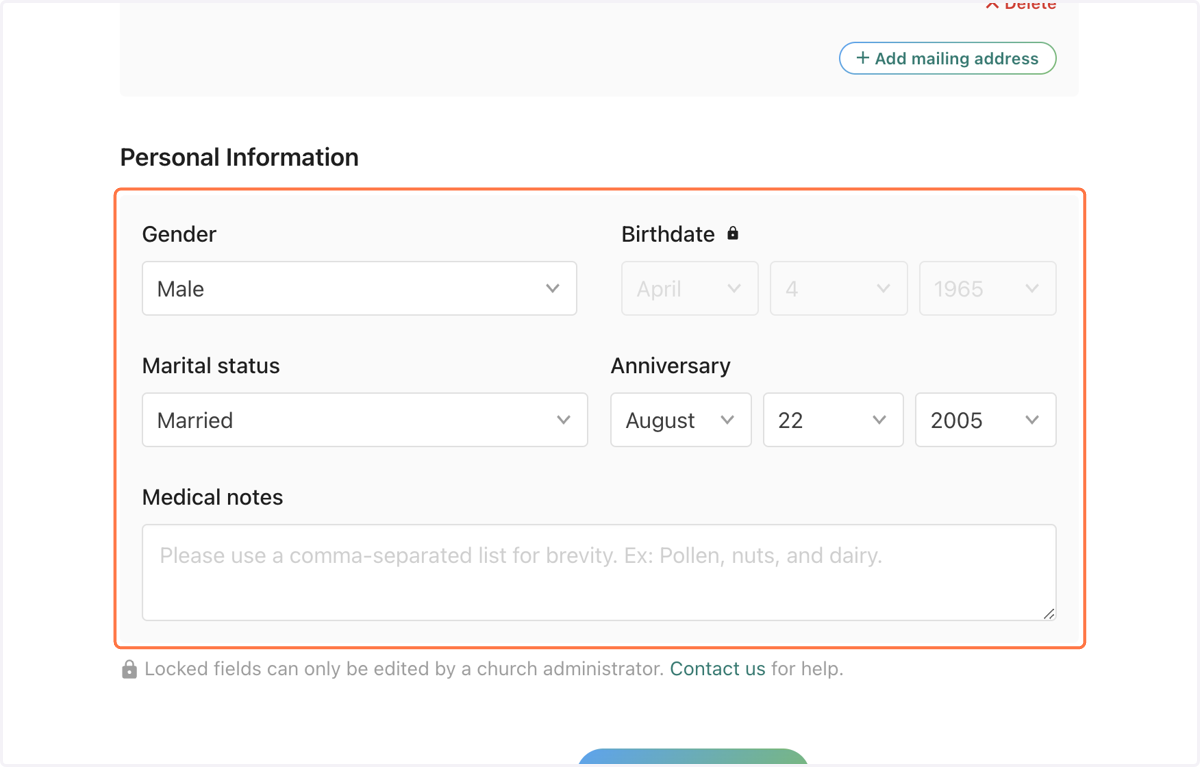
Task: Click the Birthdate label text
Action: 668,234
